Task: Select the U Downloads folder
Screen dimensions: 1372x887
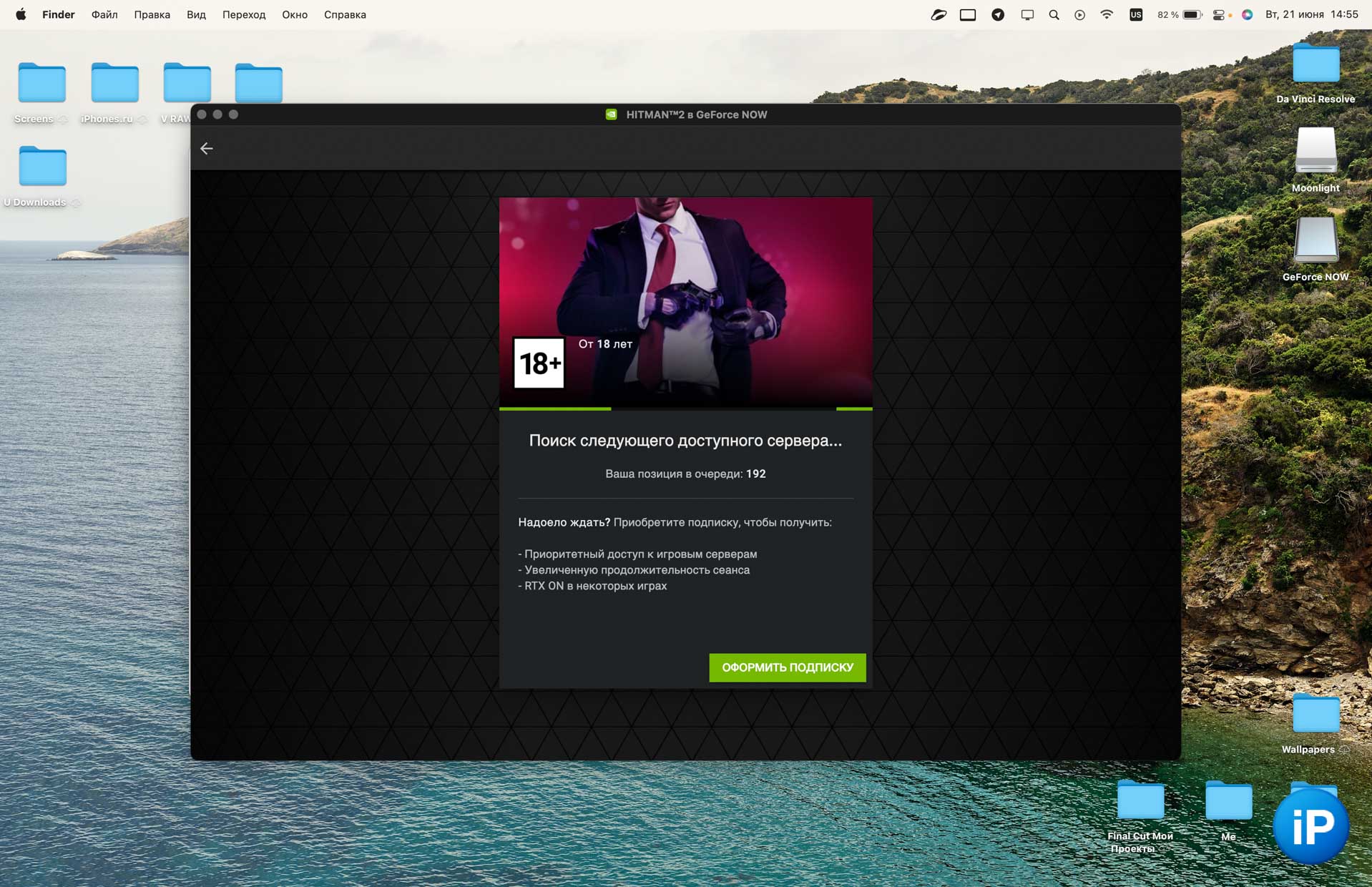Action: point(42,166)
